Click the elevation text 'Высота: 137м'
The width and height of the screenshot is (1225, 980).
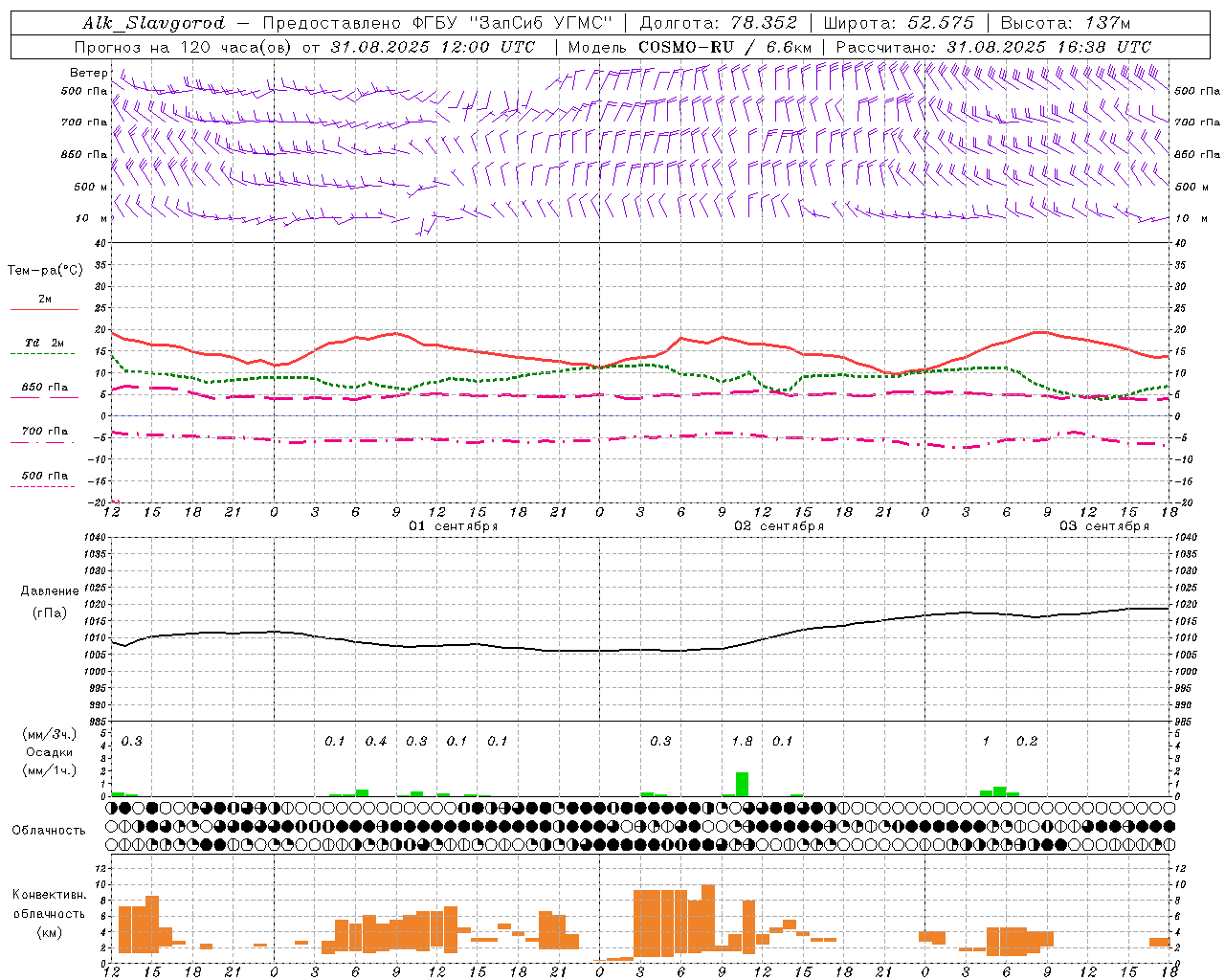point(1065,23)
